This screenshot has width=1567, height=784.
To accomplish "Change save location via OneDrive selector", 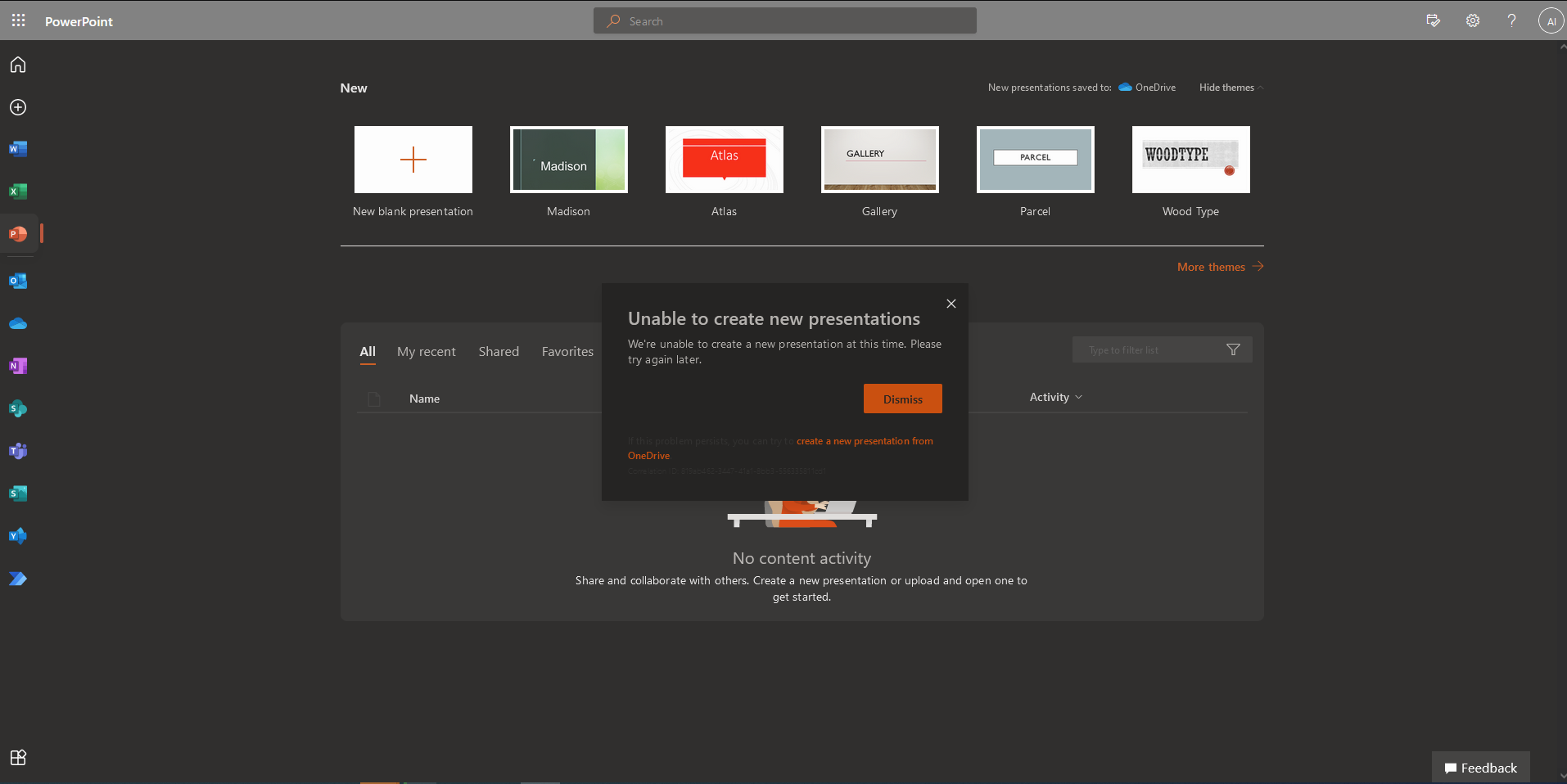I will pos(1148,88).
